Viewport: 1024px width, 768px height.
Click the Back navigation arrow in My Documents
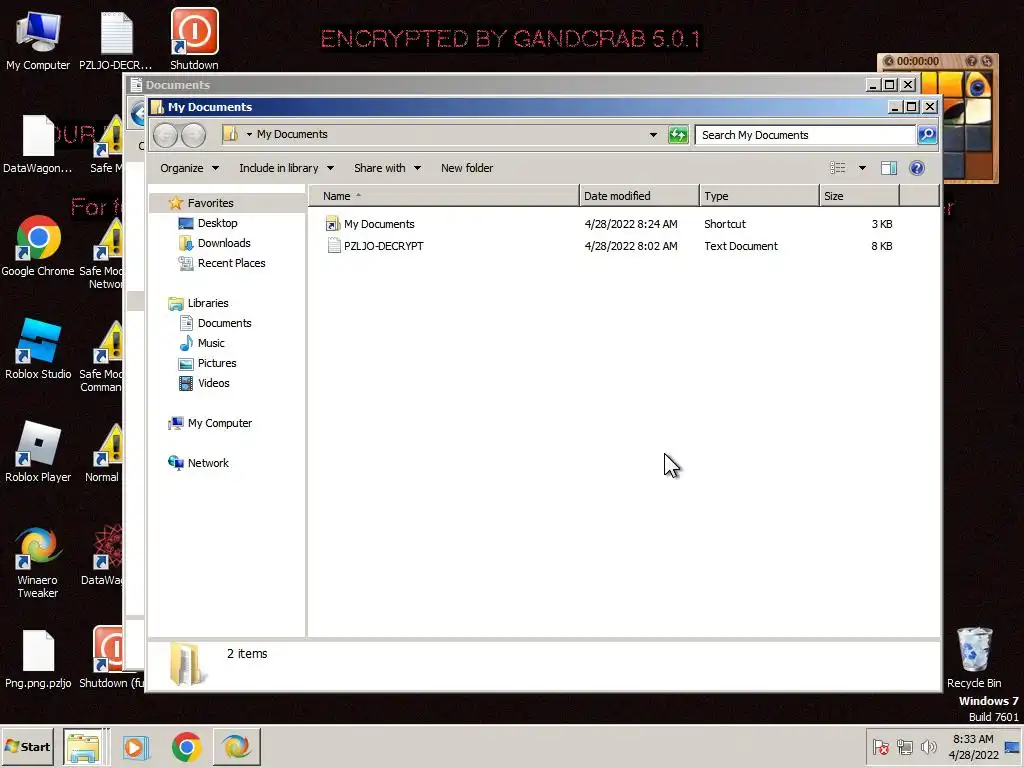[165, 135]
